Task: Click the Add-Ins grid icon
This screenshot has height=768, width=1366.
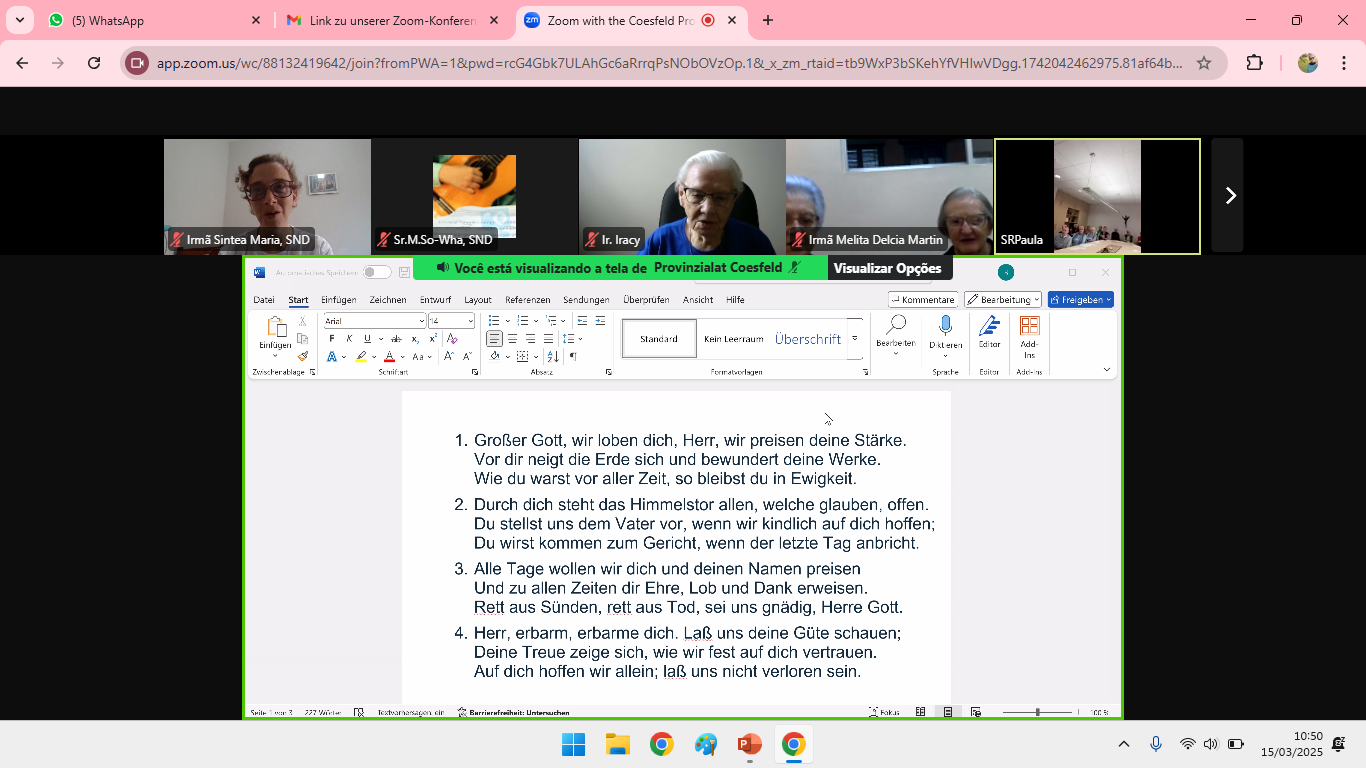Action: (1029, 326)
